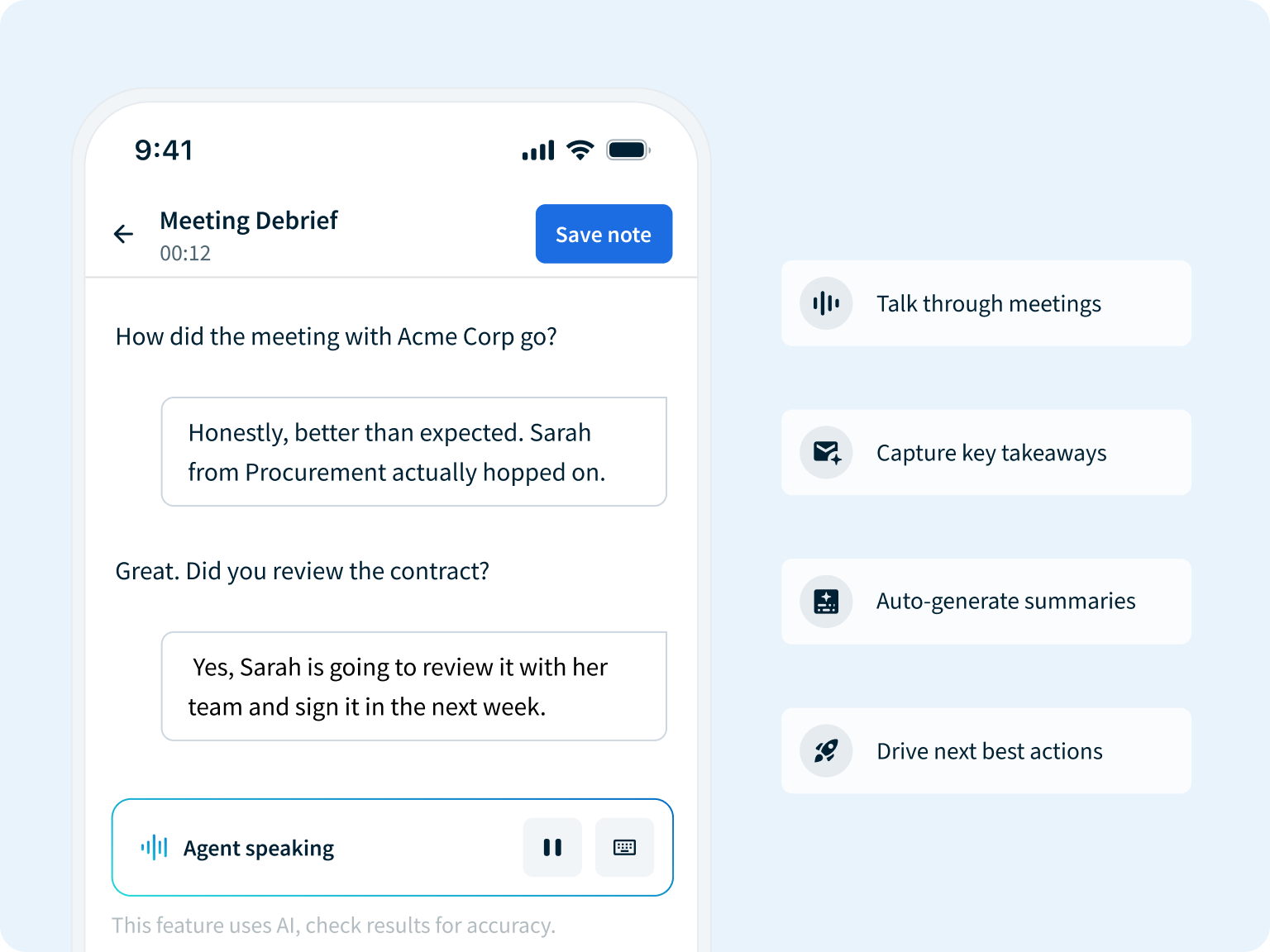Go back with the left arrow icon
This screenshot has width=1270, height=952.
pyautogui.click(x=123, y=234)
